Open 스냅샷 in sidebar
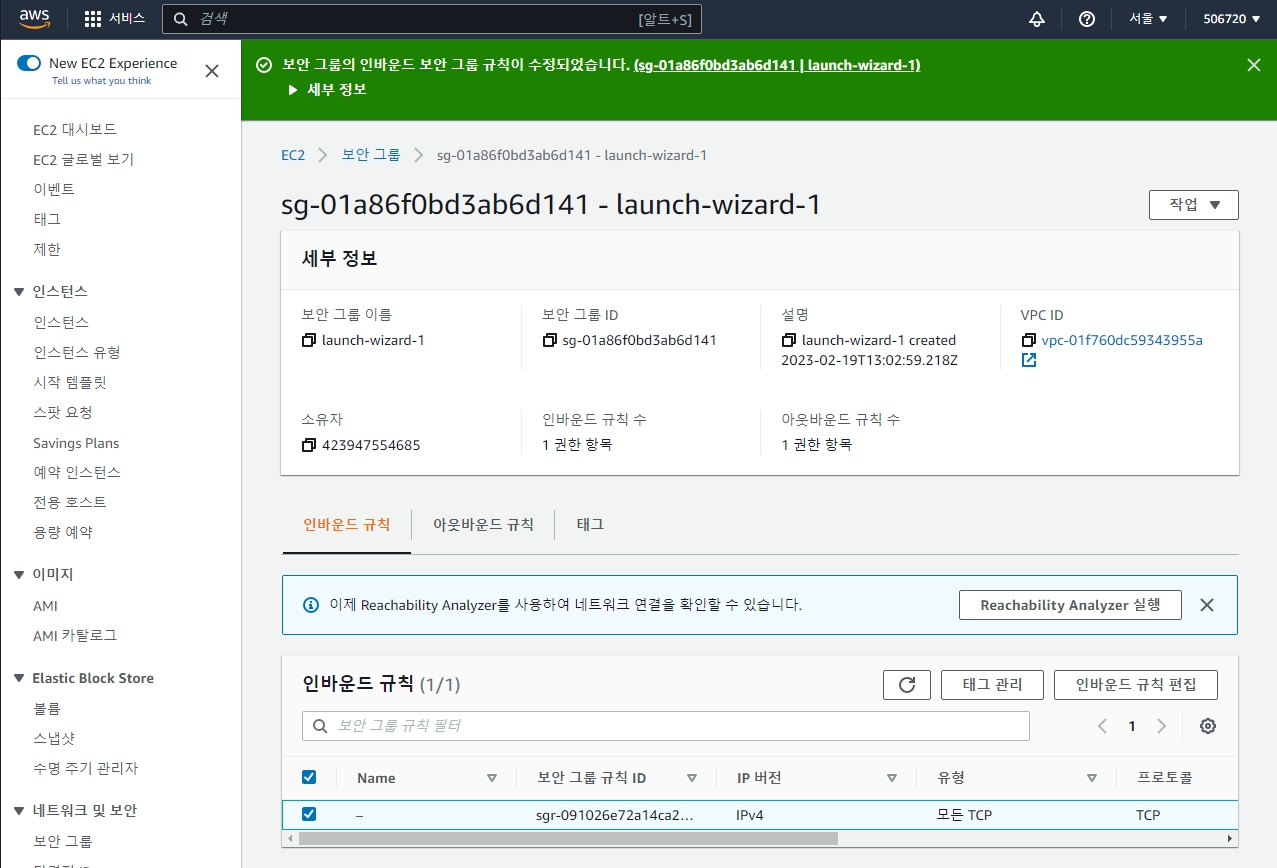 [x=54, y=739]
